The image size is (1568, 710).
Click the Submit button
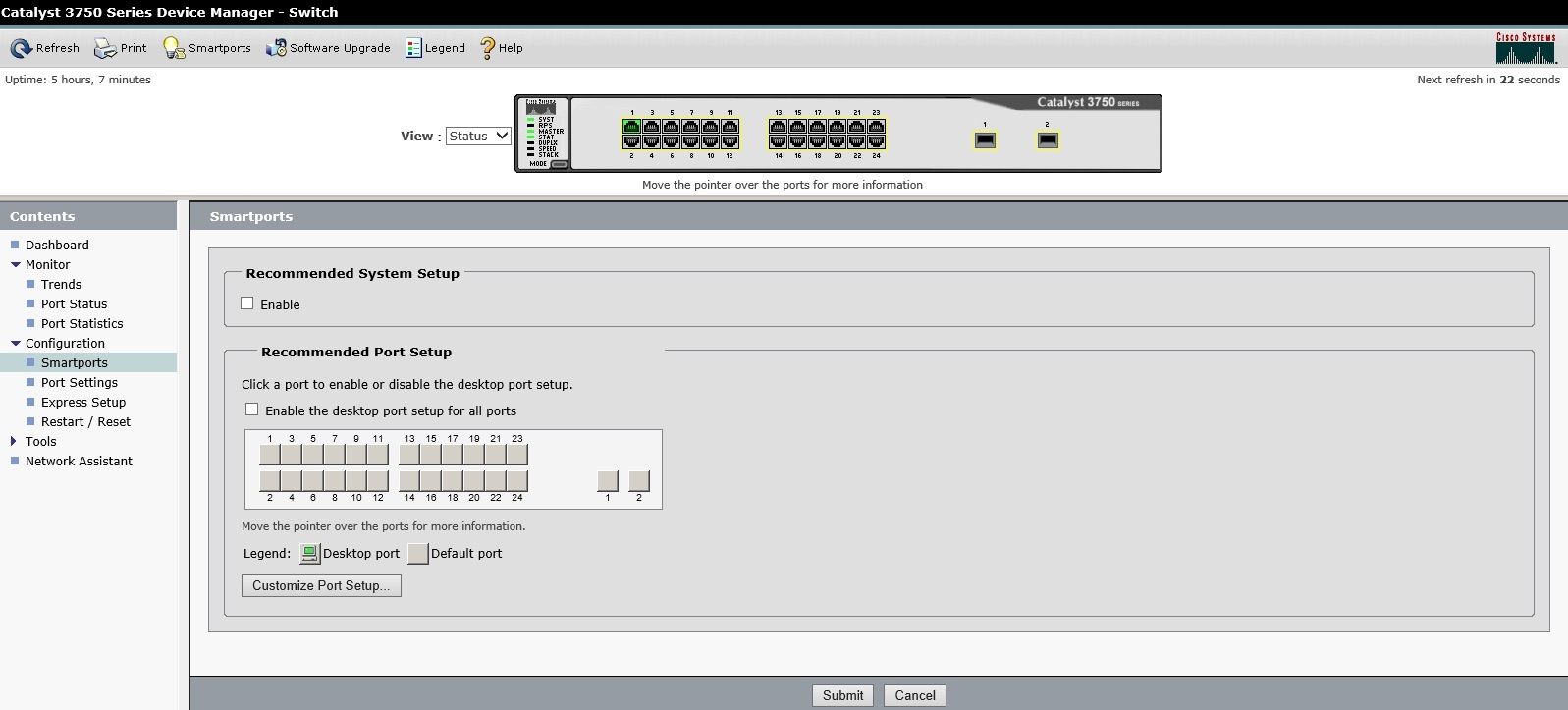[x=842, y=695]
